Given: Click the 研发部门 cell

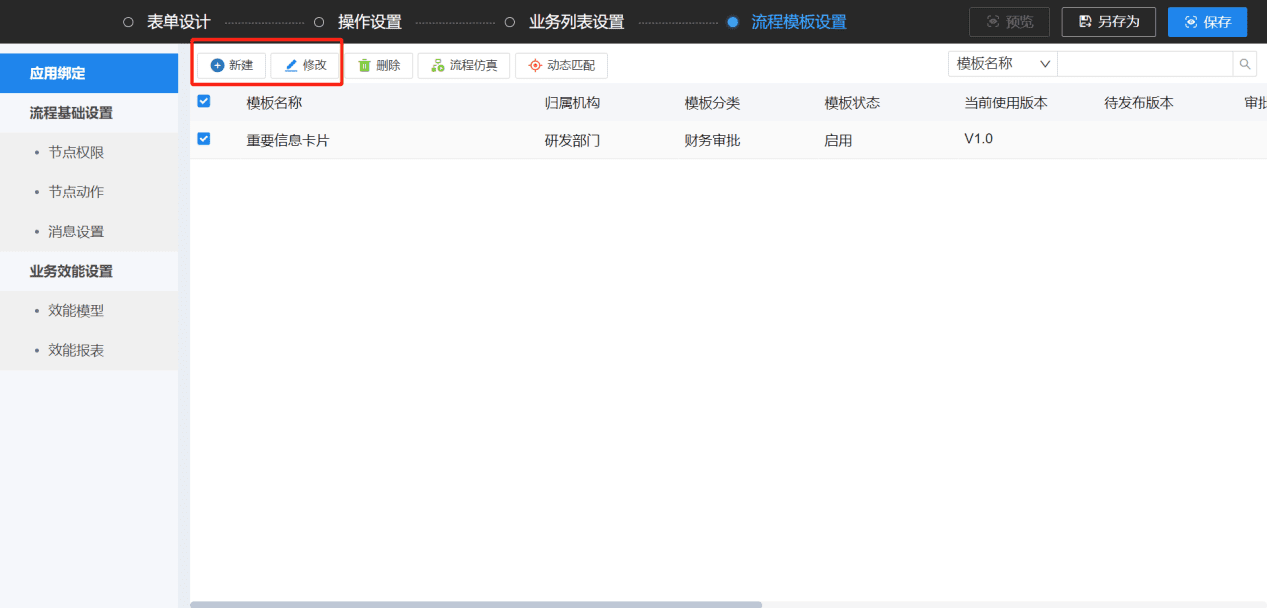Looking at the screenshot, I should pyautogui.click(x=573, y=140).
